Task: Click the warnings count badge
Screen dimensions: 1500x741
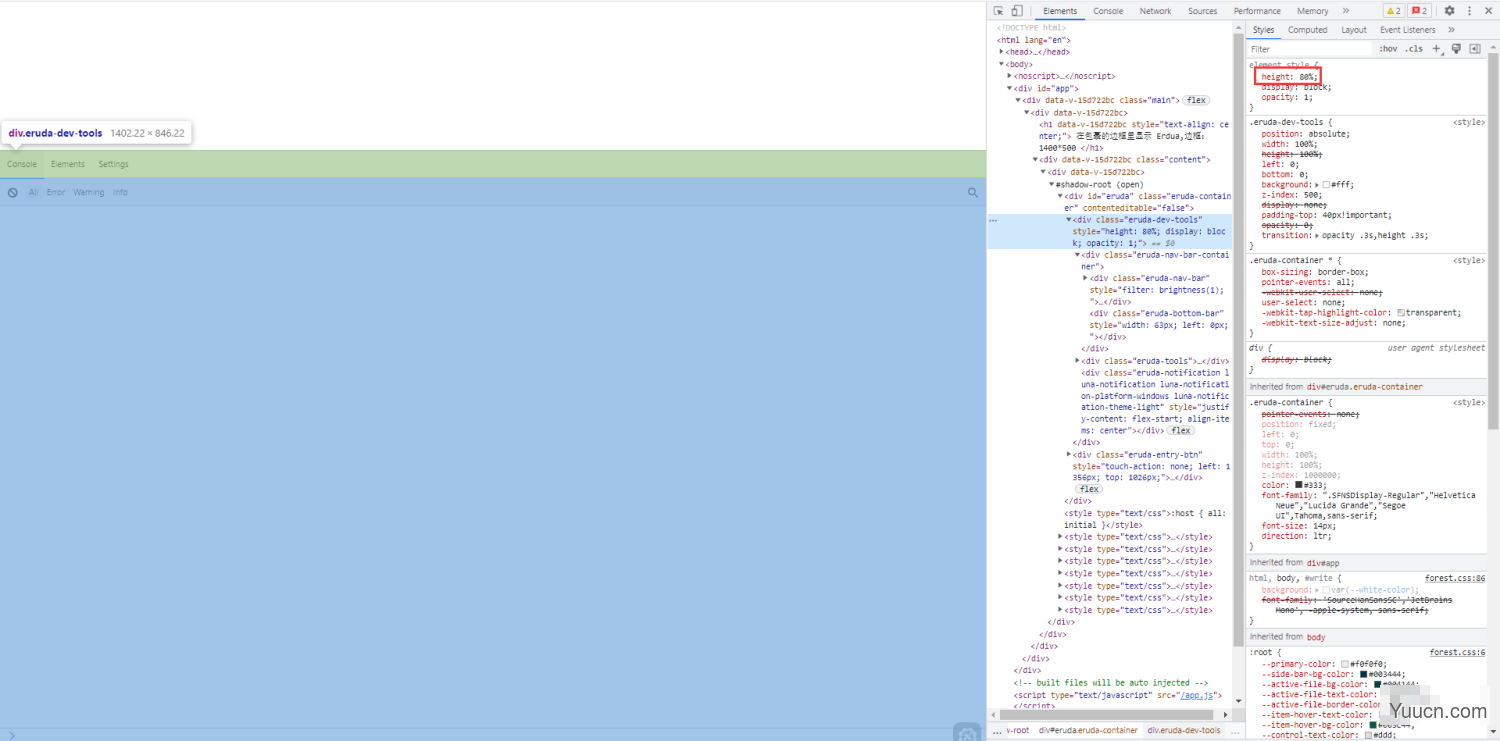Action: pyautogui.click(x=1393, y=11)
